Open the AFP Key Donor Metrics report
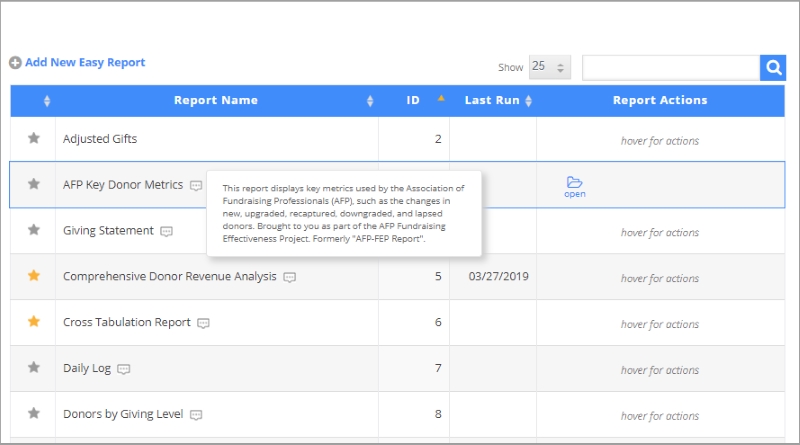 coord(574,187)
